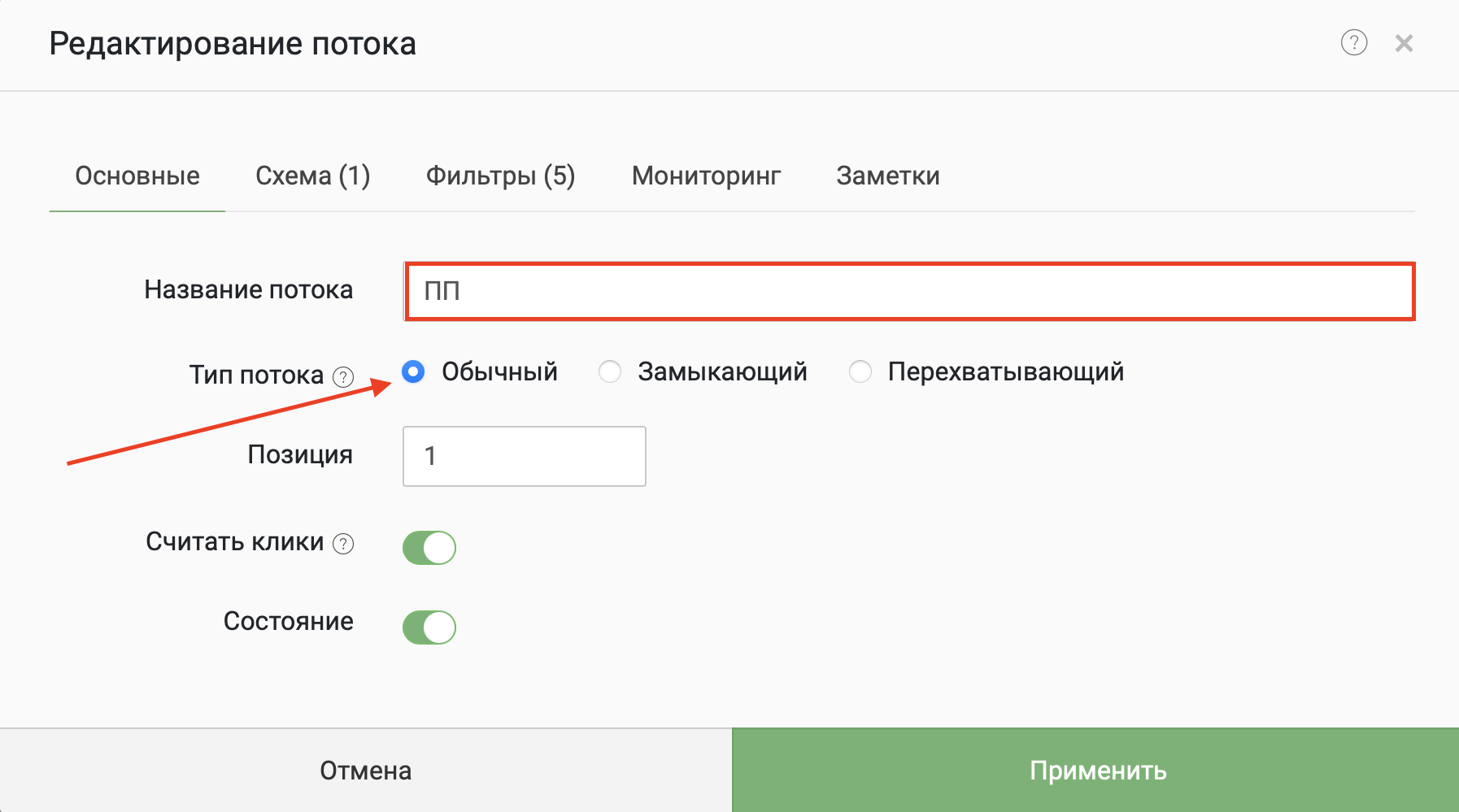Image resolution: width=1459 pixels, height=812 pixels.
Task: Switch to the Заметки tab
Action: coord(887,176)
